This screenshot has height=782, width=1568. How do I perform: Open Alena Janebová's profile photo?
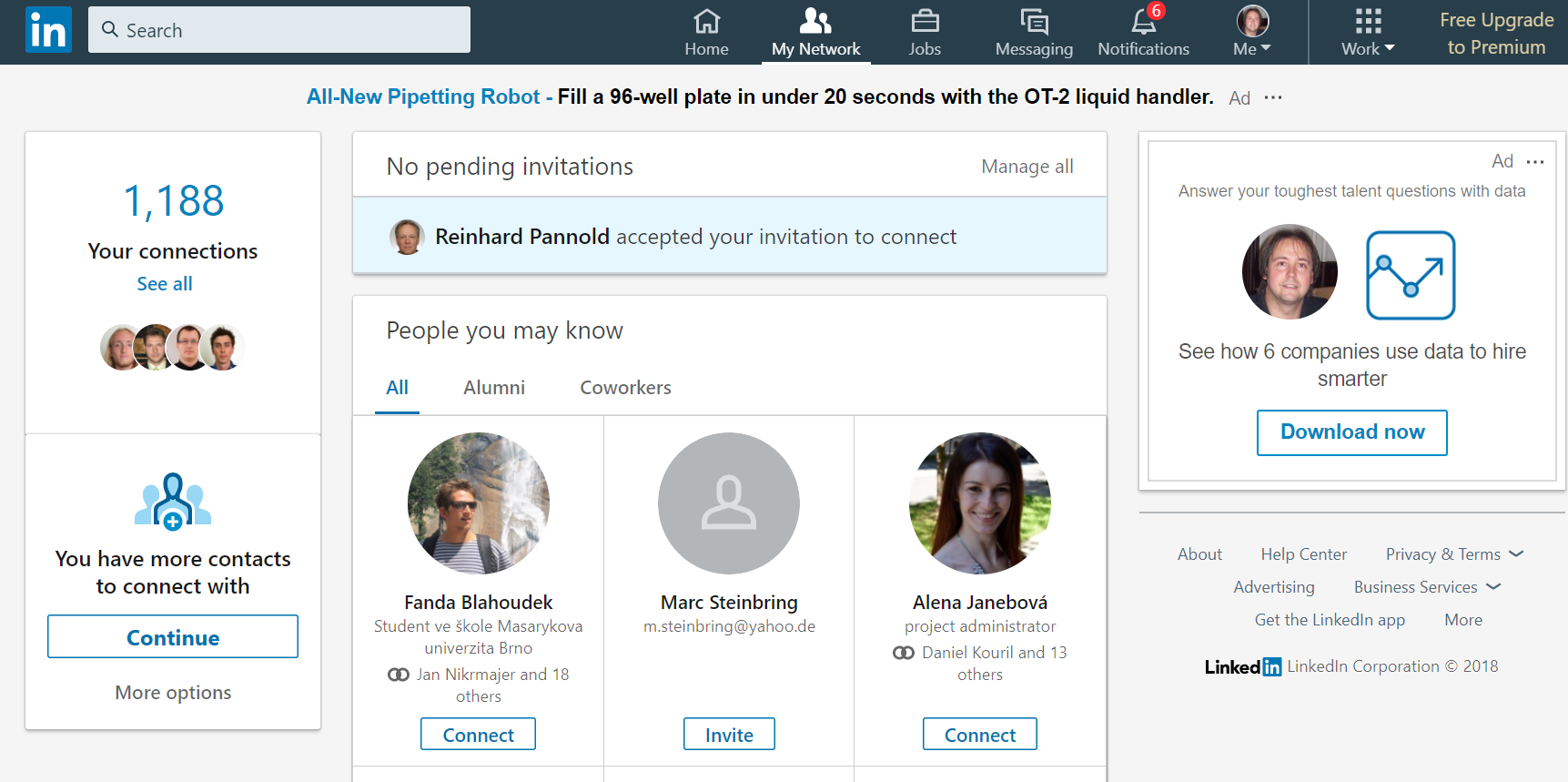(980, 503)
